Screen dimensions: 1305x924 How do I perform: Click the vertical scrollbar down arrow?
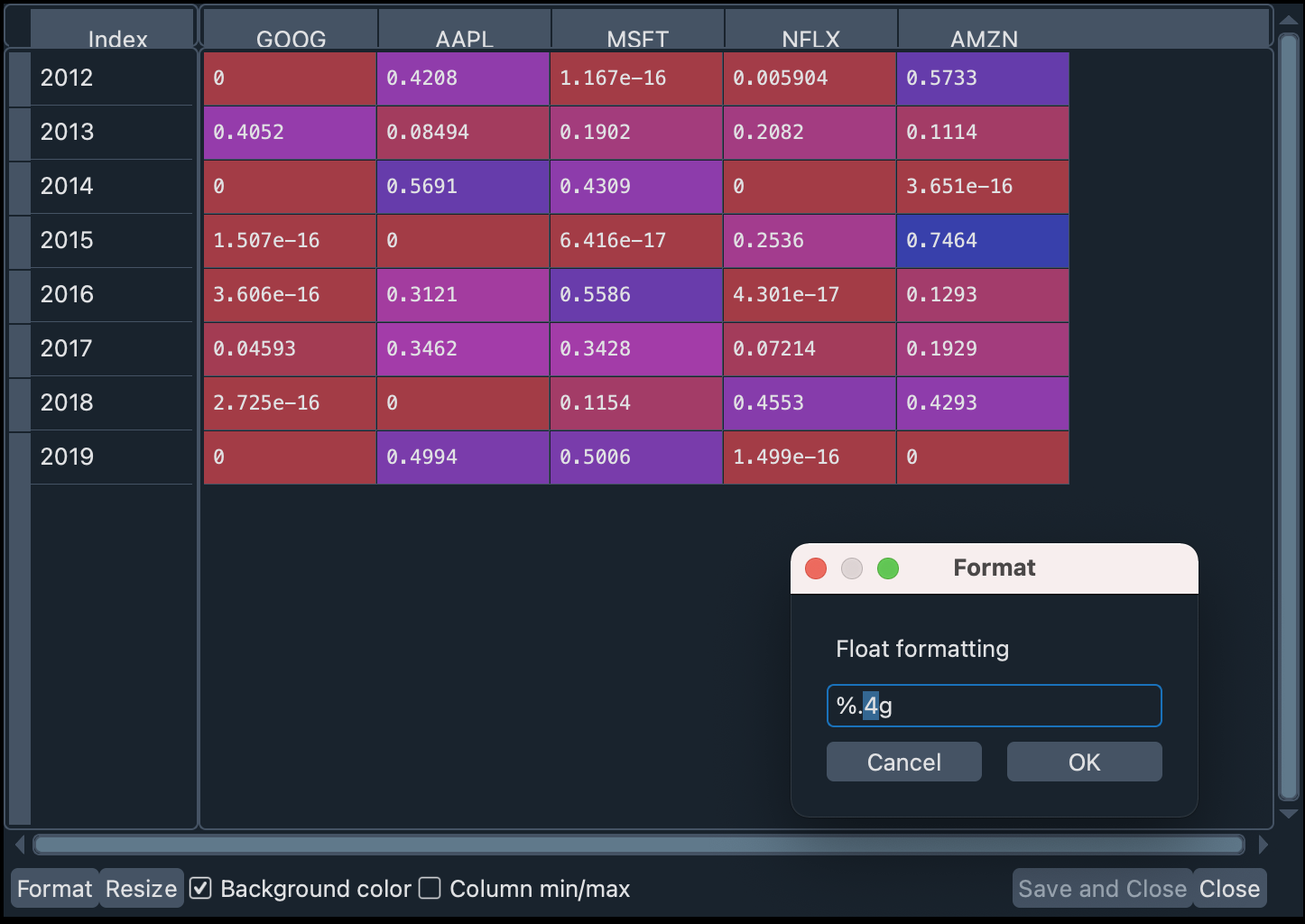[1289, 814]
